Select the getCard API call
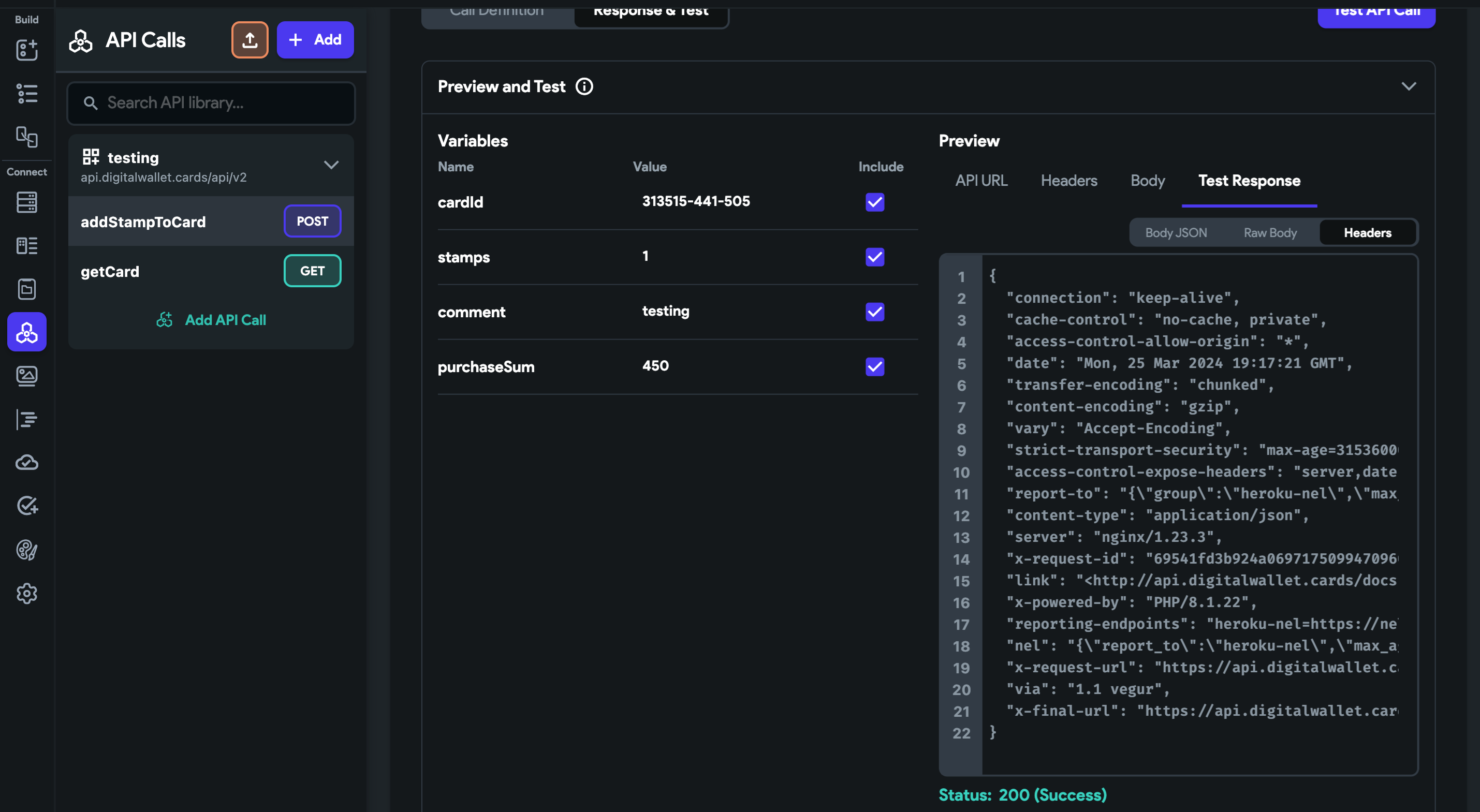This screenshot has width=1480, height=812. click(211, 271)
